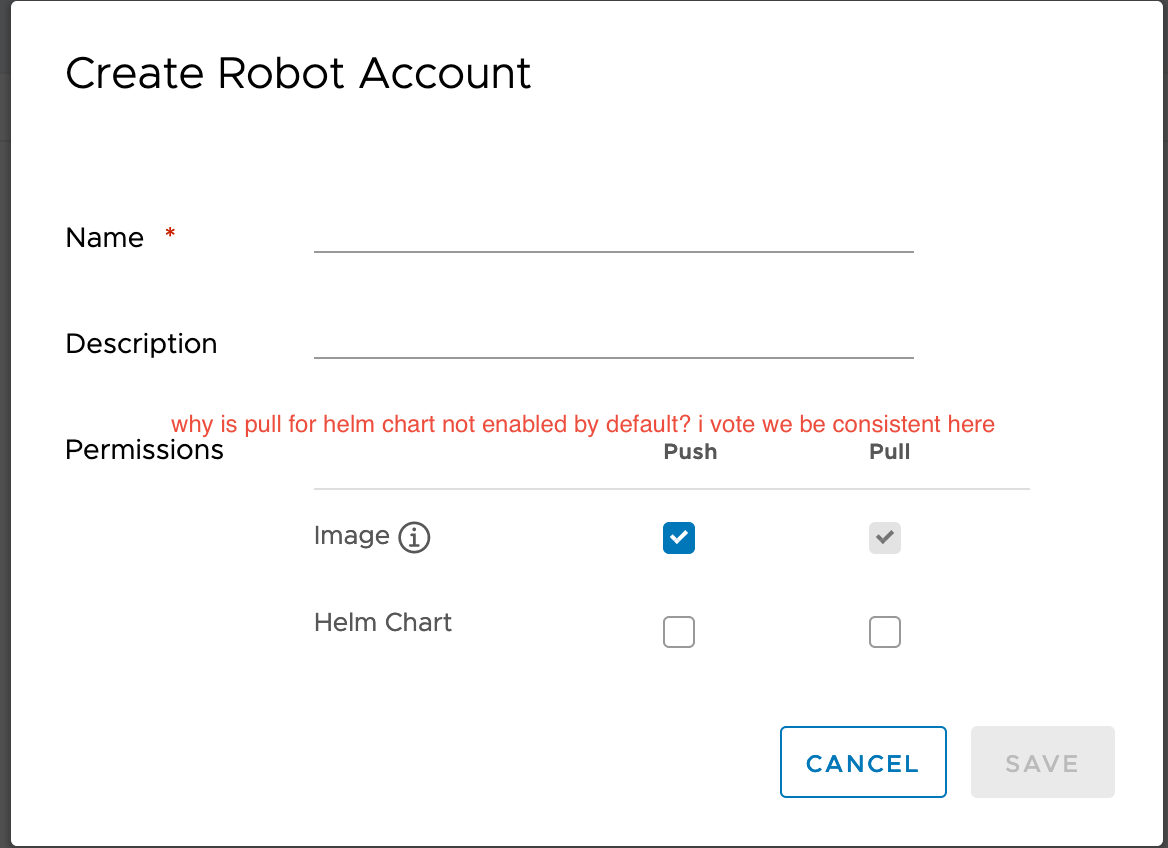Image resolution: width=1168 pixels, height=848 pixels.
Task: Click the disabled Pull checkbox for Image
Action: point(885,537)
